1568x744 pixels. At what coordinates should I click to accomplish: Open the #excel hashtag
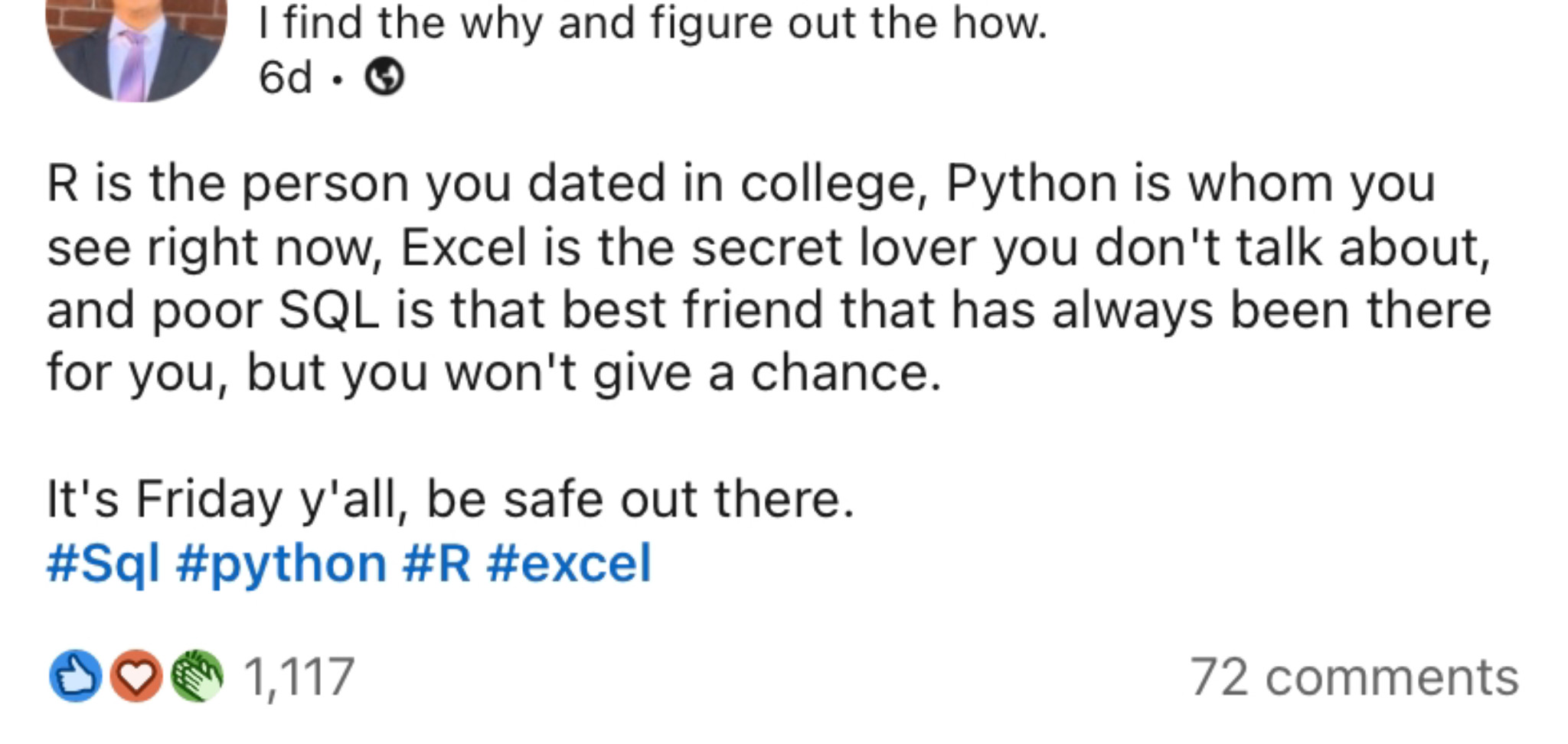coord(568,563)
